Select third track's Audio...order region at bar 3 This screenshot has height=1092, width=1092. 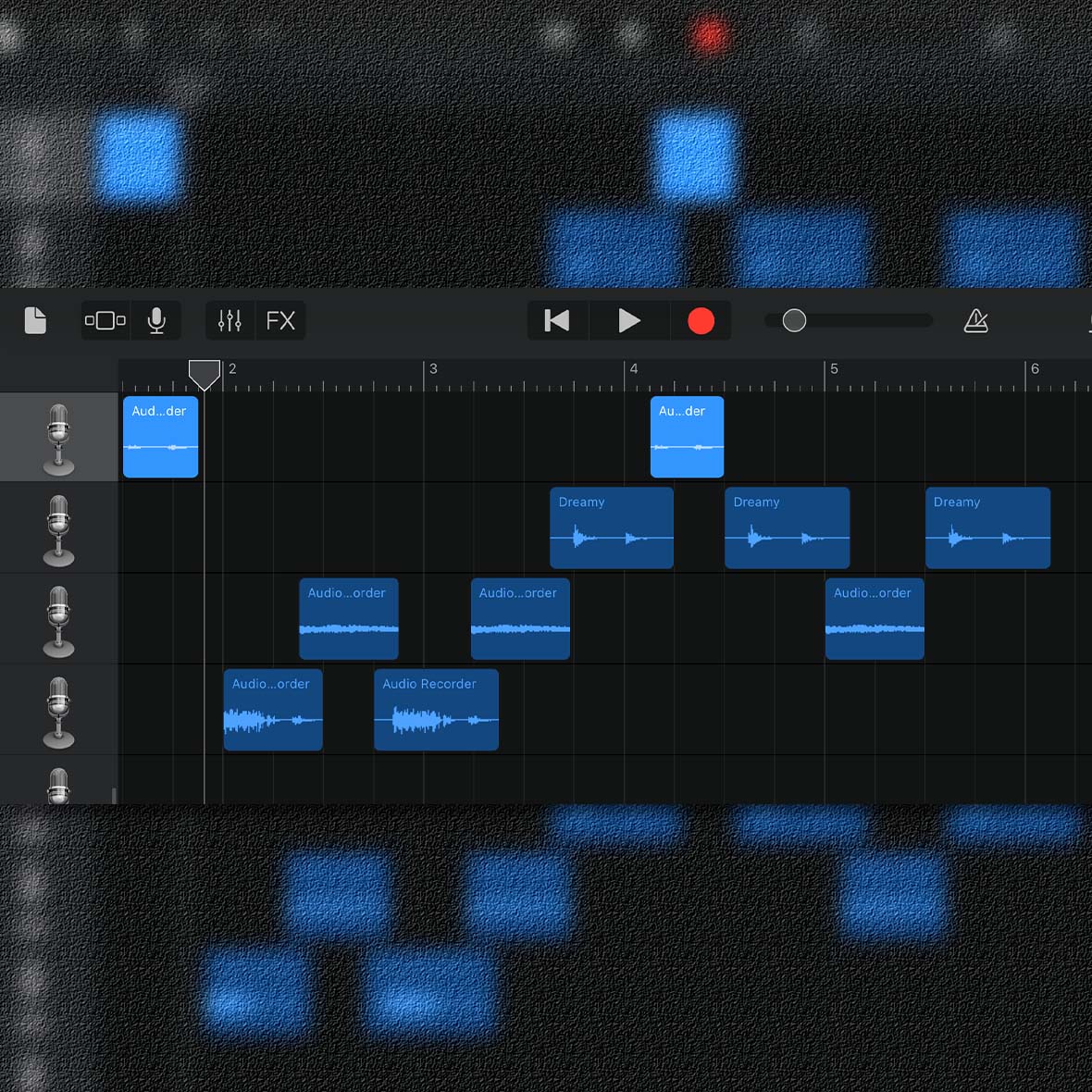[x=520, y=618]
